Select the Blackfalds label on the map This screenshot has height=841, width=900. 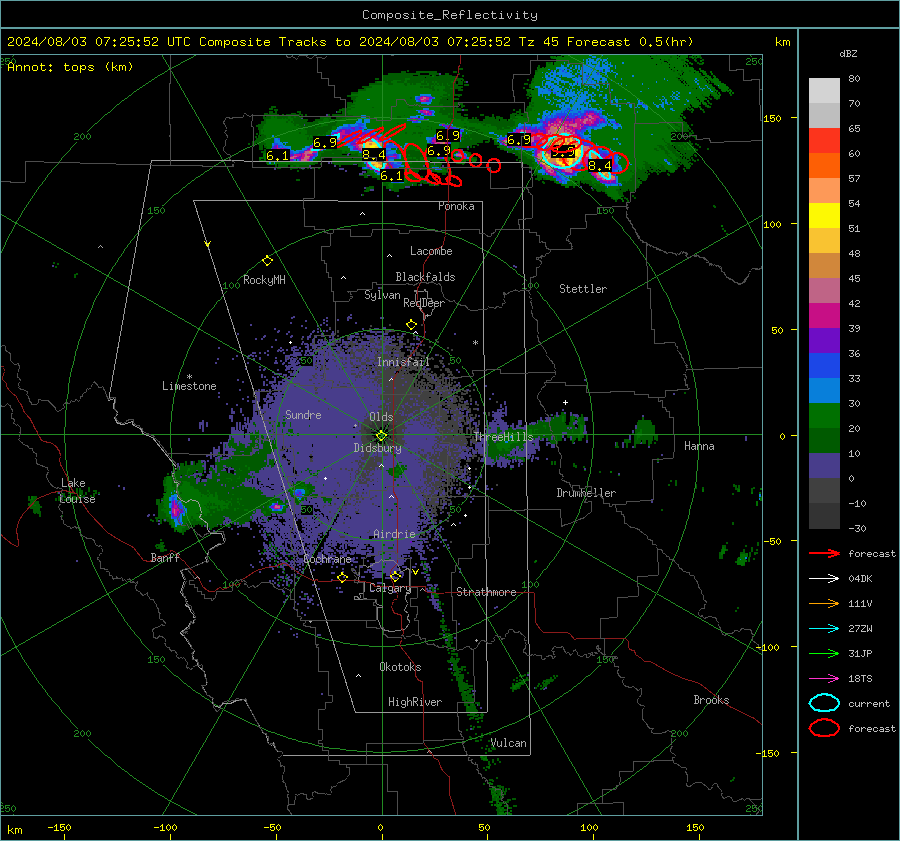click(425, 277)
